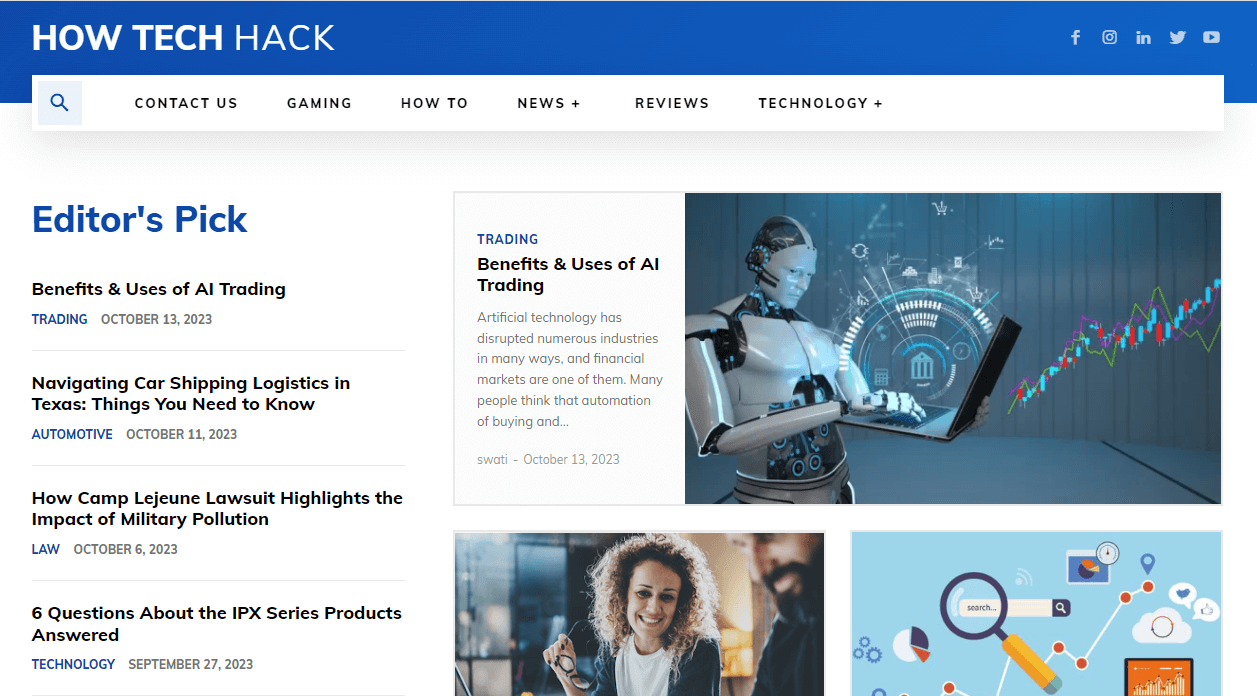The width and height of the screenshot is (1257, 696).
Task: Click the How Tech Hack site logo
Action: (x=183, y=38)
